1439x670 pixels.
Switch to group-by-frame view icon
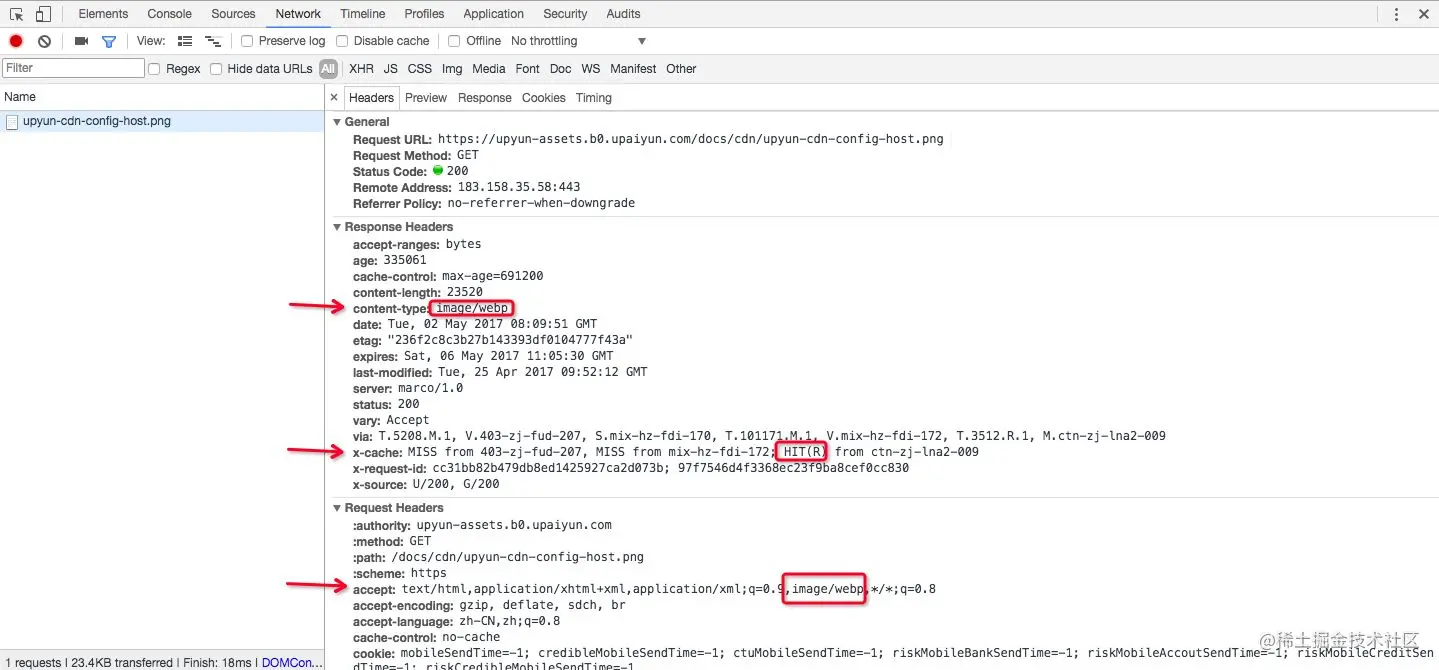point(213,41)
